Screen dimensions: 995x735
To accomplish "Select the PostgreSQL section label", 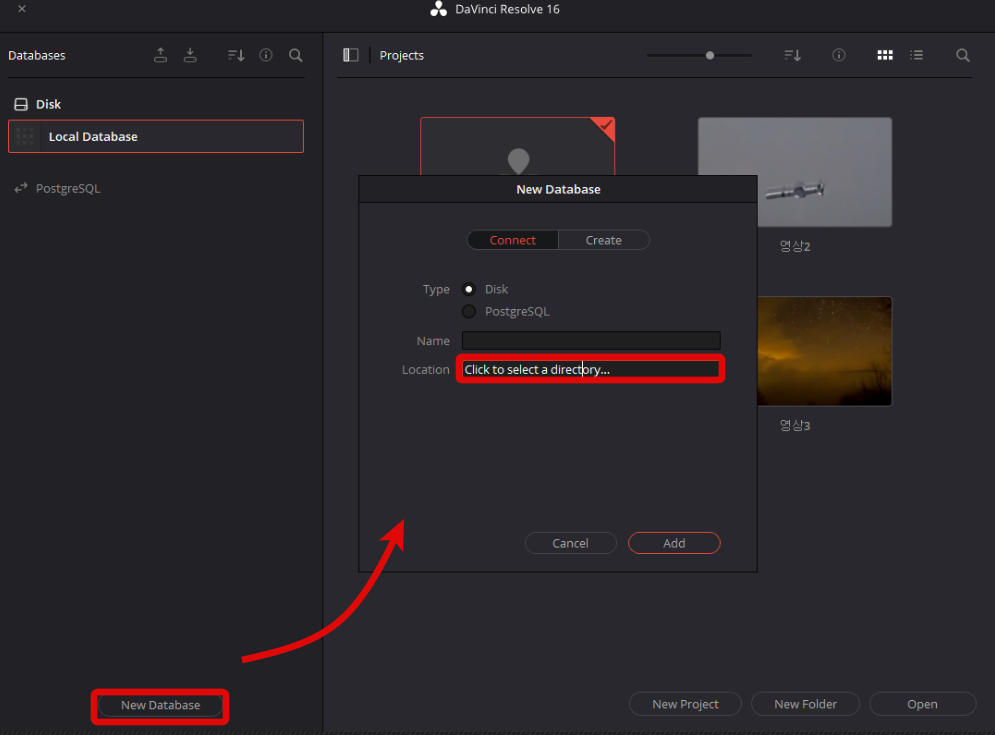I will pos(68,189).
